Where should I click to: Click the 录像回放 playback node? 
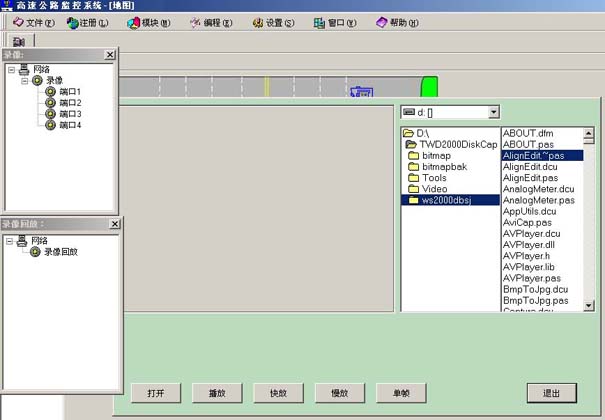point(60,252)
